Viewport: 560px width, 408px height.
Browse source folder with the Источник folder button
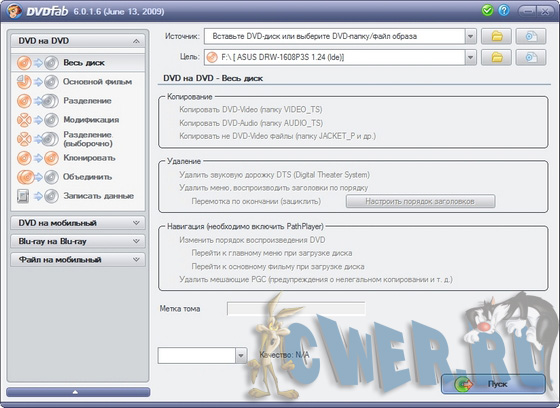(496, 36)
